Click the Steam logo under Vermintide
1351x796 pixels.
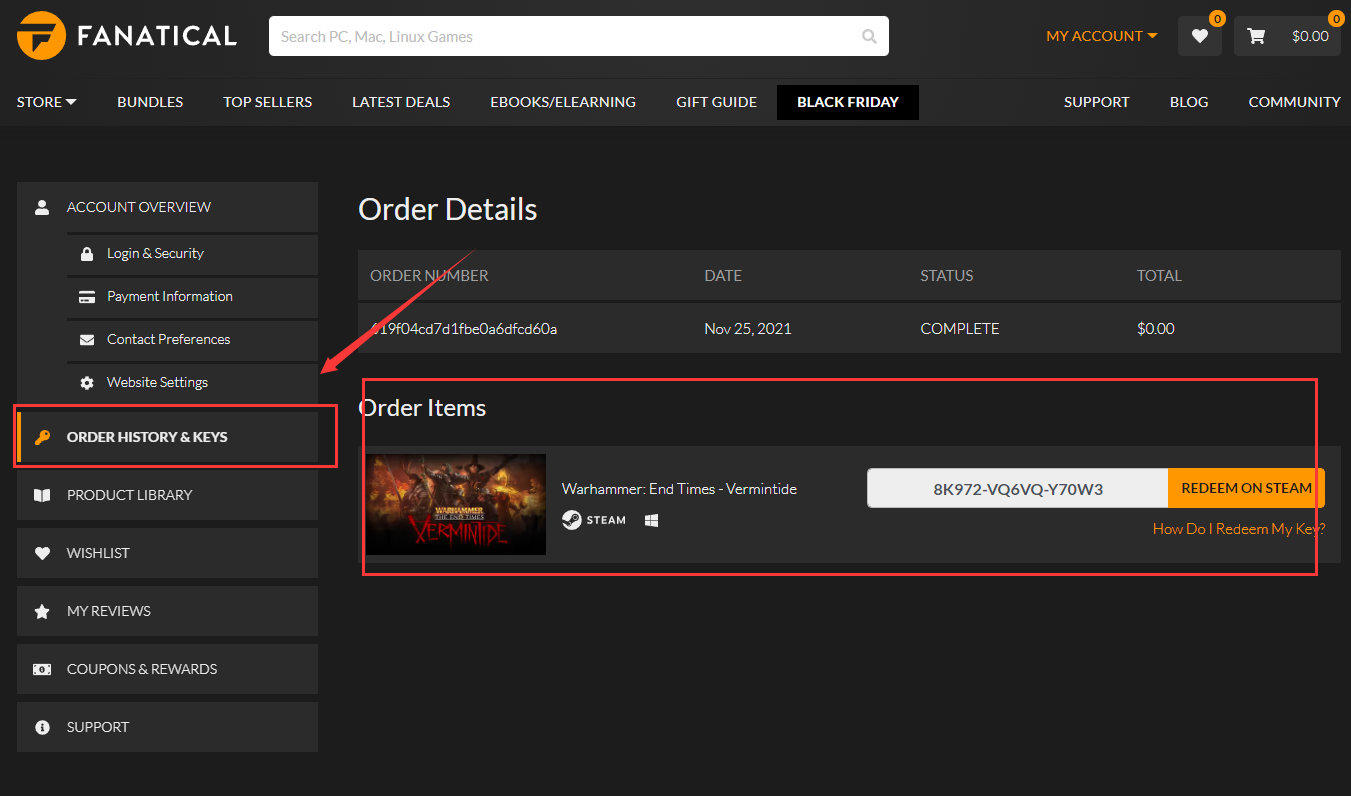594,520
